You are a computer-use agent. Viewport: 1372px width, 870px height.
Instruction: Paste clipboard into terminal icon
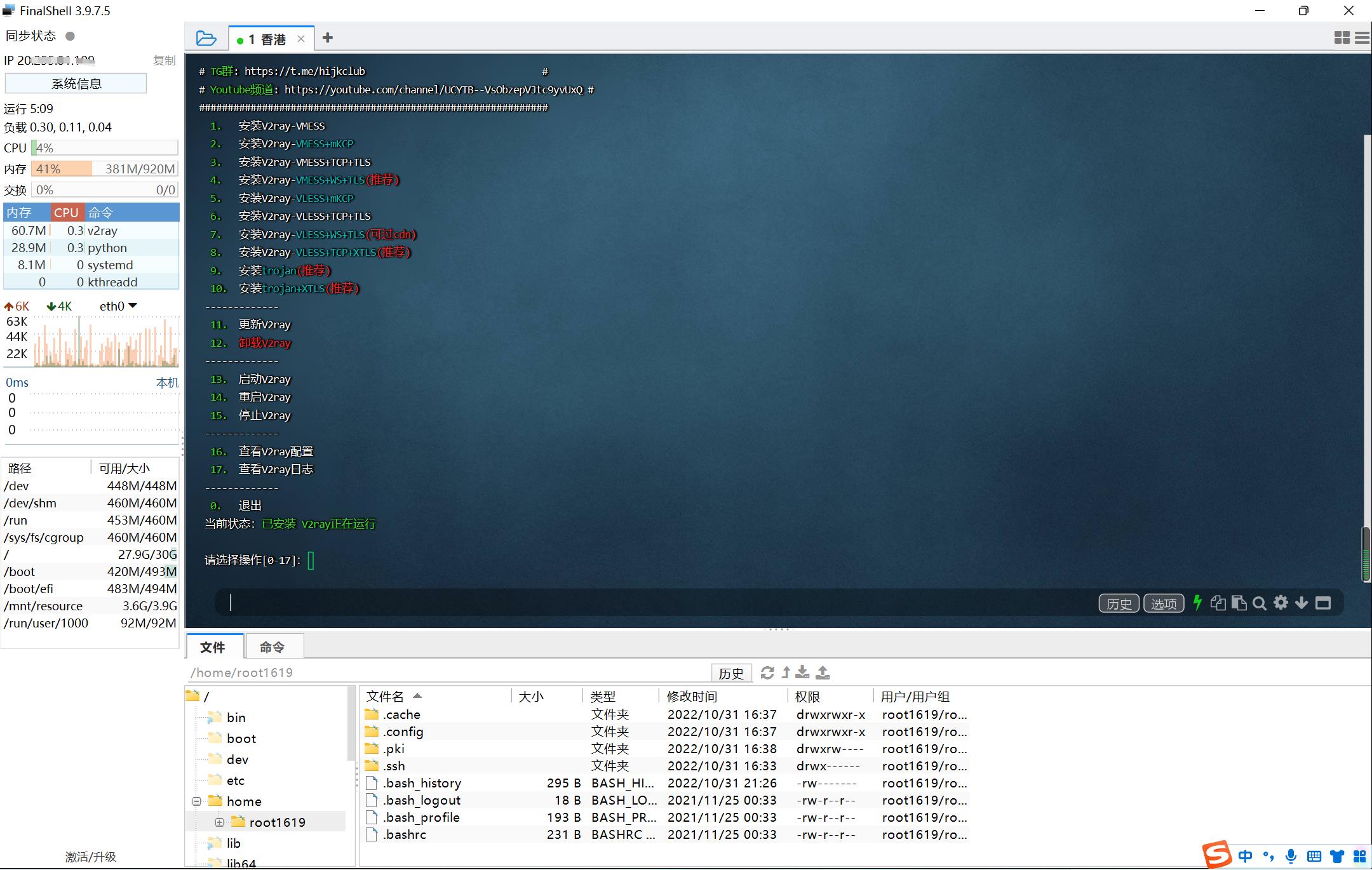click(1239, 603)
